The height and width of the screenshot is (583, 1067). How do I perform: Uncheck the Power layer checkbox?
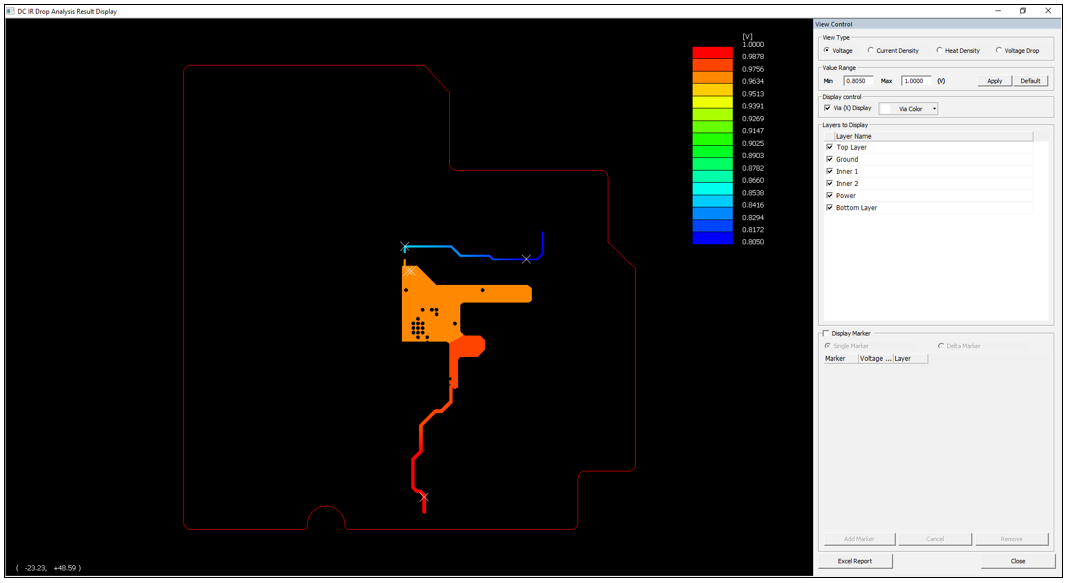click(x=830, y=195)
